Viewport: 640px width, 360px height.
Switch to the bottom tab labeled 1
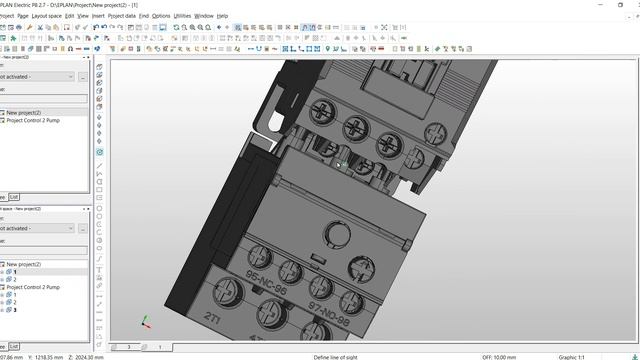[x=159, y=347]
